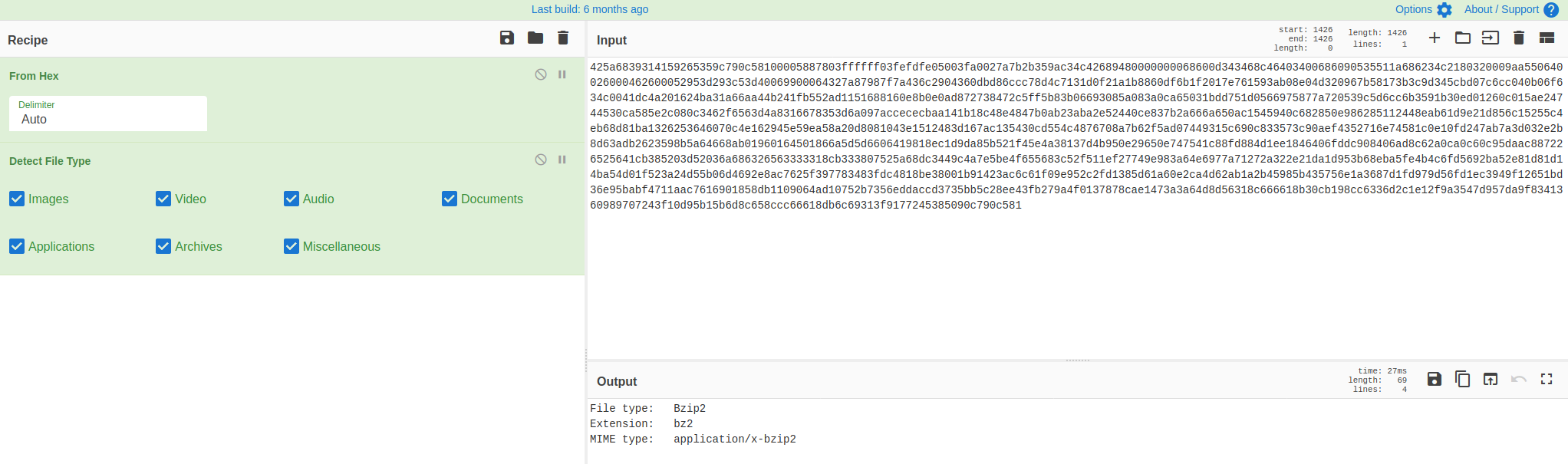1568x464 pixels.
Task: Maximise the output pane
Action: point(1547,380)
